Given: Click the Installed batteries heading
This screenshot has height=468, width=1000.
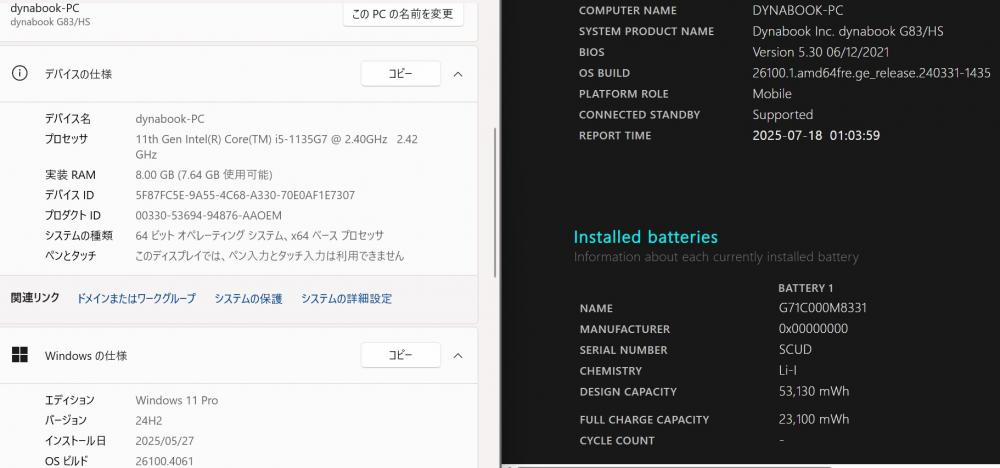Looking at the screenshot, I should tap(645, 237).
